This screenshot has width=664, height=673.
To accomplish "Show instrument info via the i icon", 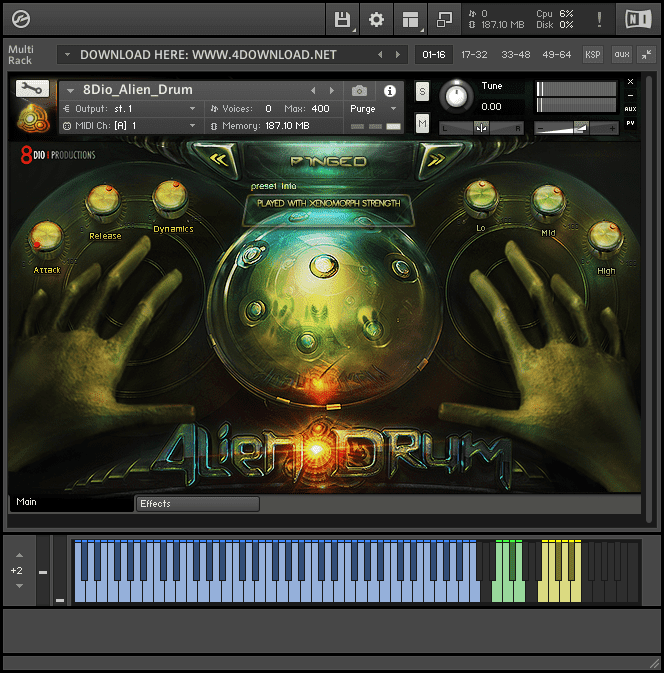I will [390, 91].
